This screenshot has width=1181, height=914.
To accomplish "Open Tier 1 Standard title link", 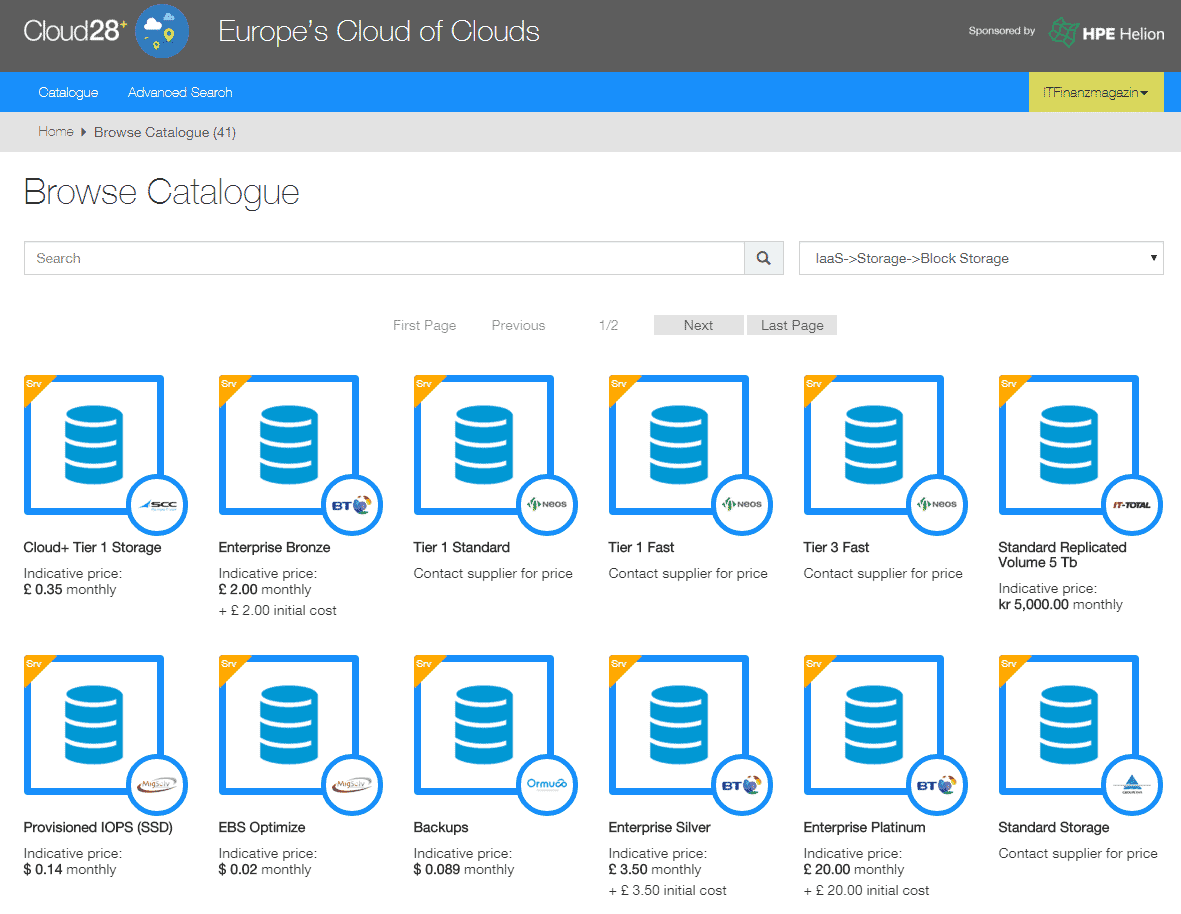I will click(x=462, y=547).
